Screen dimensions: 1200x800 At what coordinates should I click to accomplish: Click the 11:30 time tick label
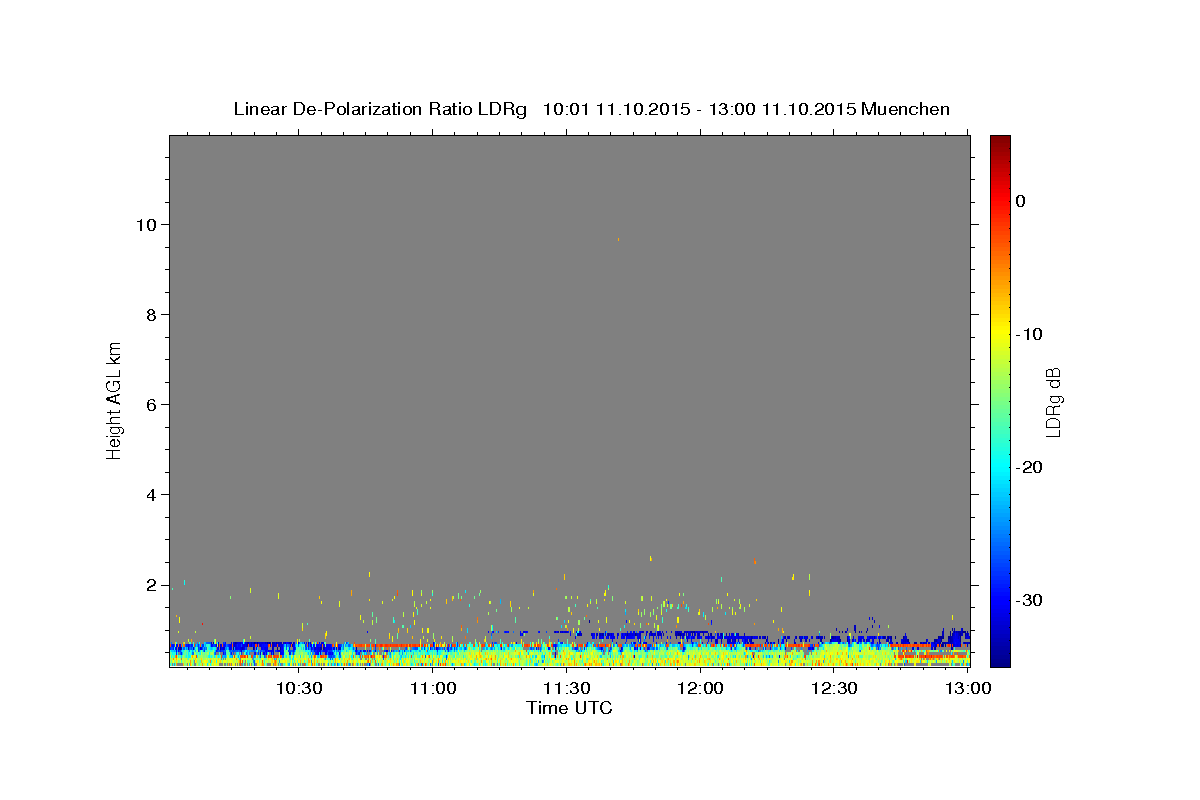pos(566,688)
